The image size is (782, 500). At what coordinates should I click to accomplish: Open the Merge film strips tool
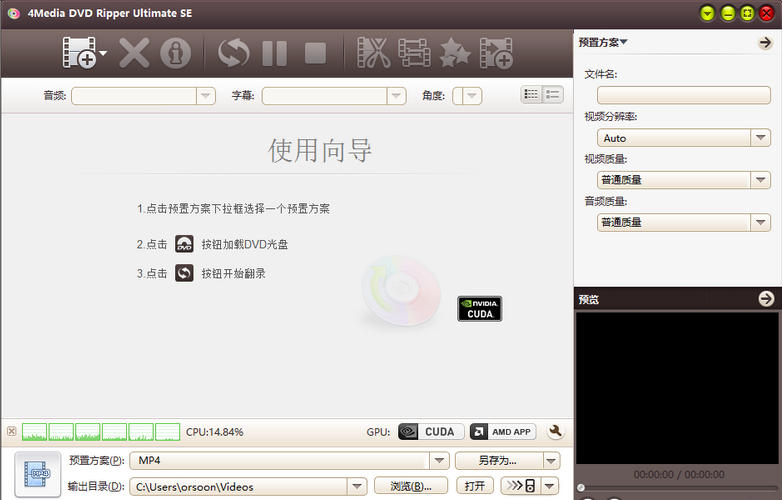tap(414, 53)
